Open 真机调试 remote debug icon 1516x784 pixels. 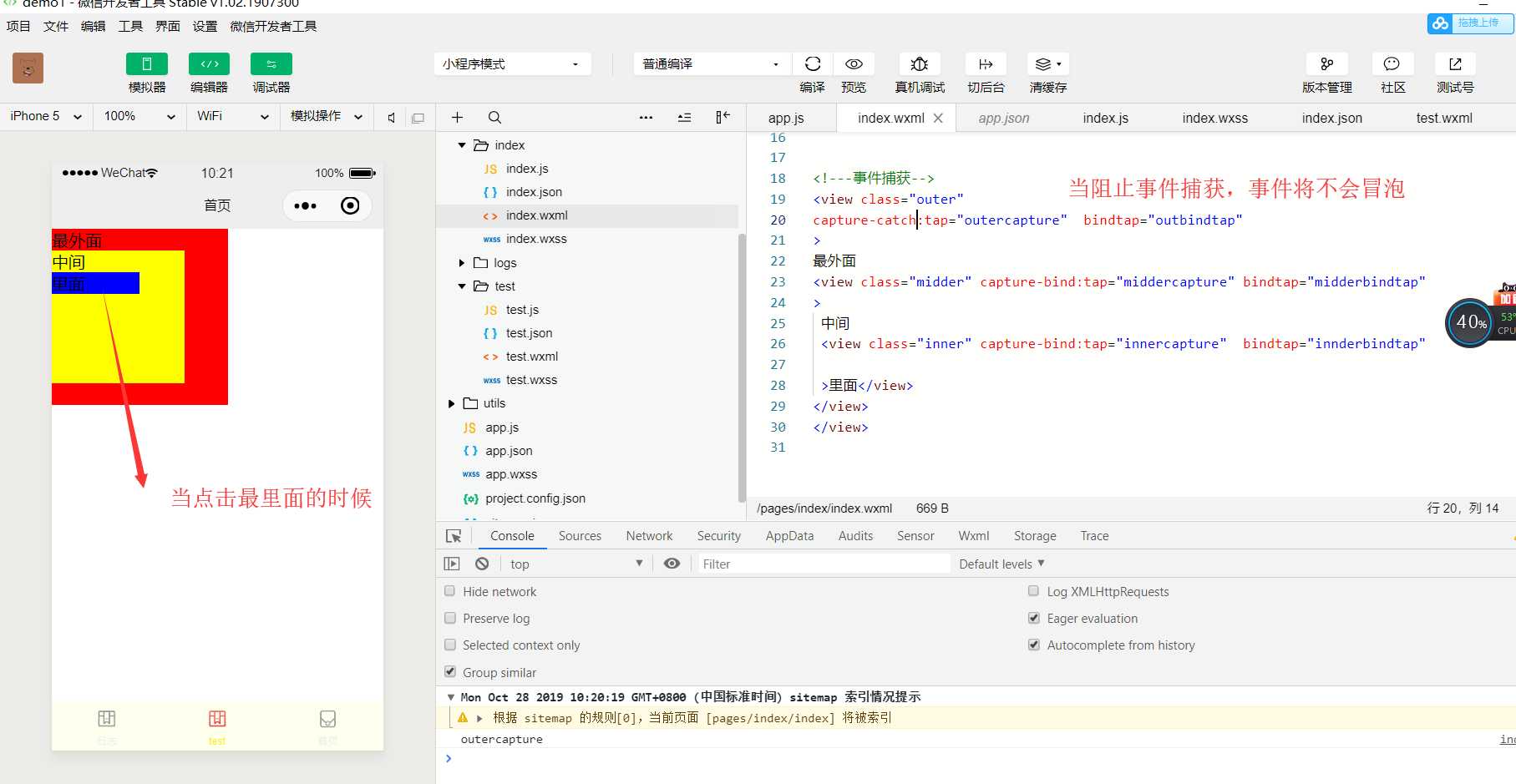(x=920, y=64)
